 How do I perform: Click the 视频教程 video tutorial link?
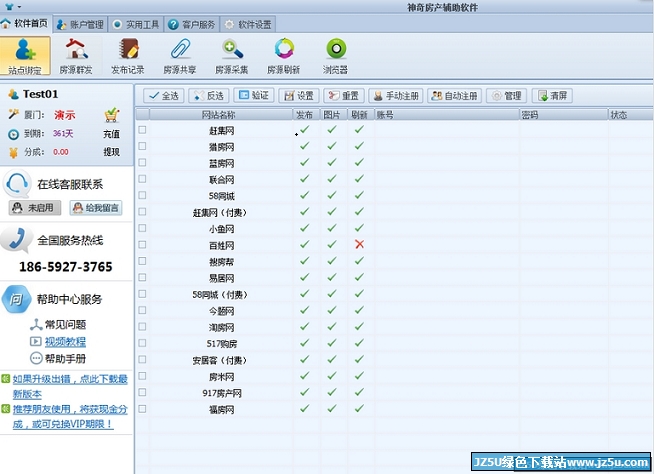64,341
